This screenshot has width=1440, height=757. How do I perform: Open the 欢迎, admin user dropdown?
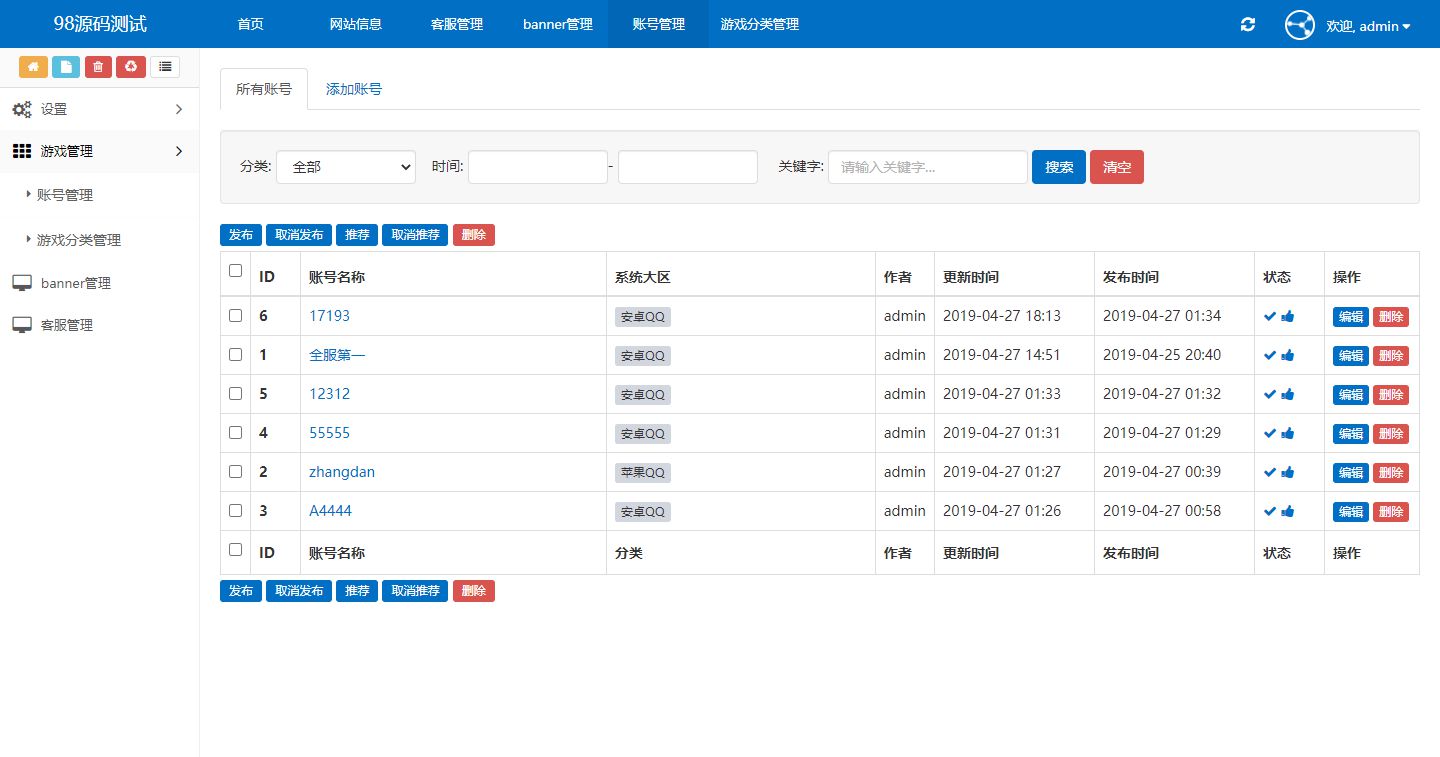[x=1367, y=26]
